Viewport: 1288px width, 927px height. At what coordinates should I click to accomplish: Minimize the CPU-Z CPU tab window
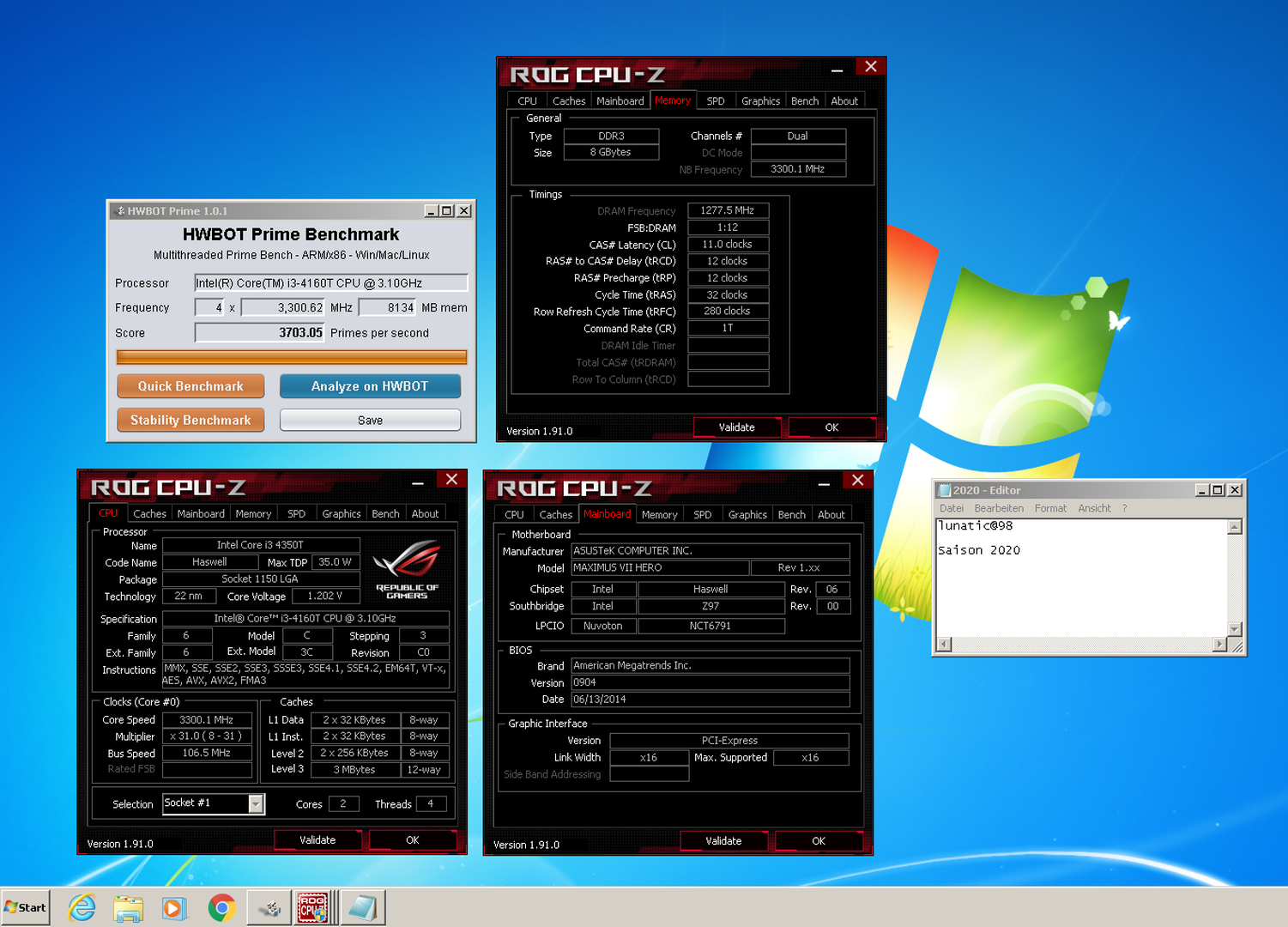[x=418, y=482]
